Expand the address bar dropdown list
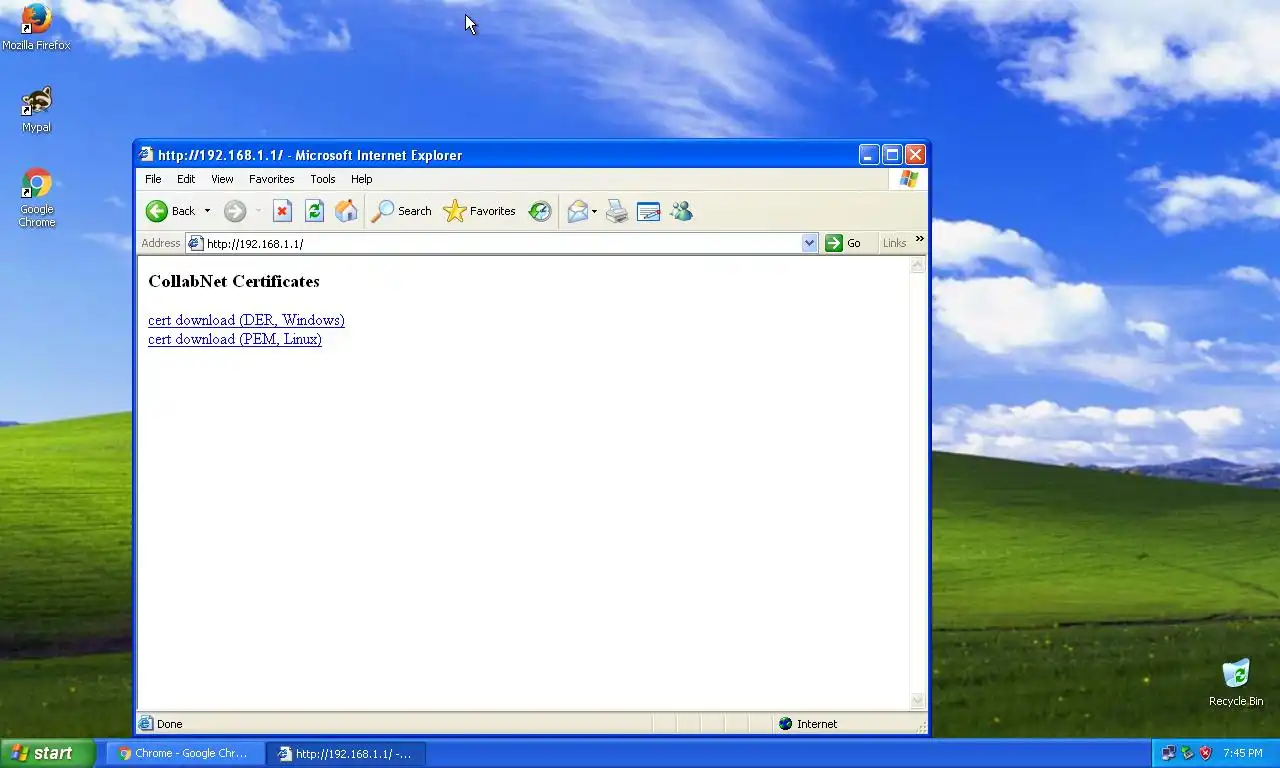 pyautogui.click(x=809, y=243)
